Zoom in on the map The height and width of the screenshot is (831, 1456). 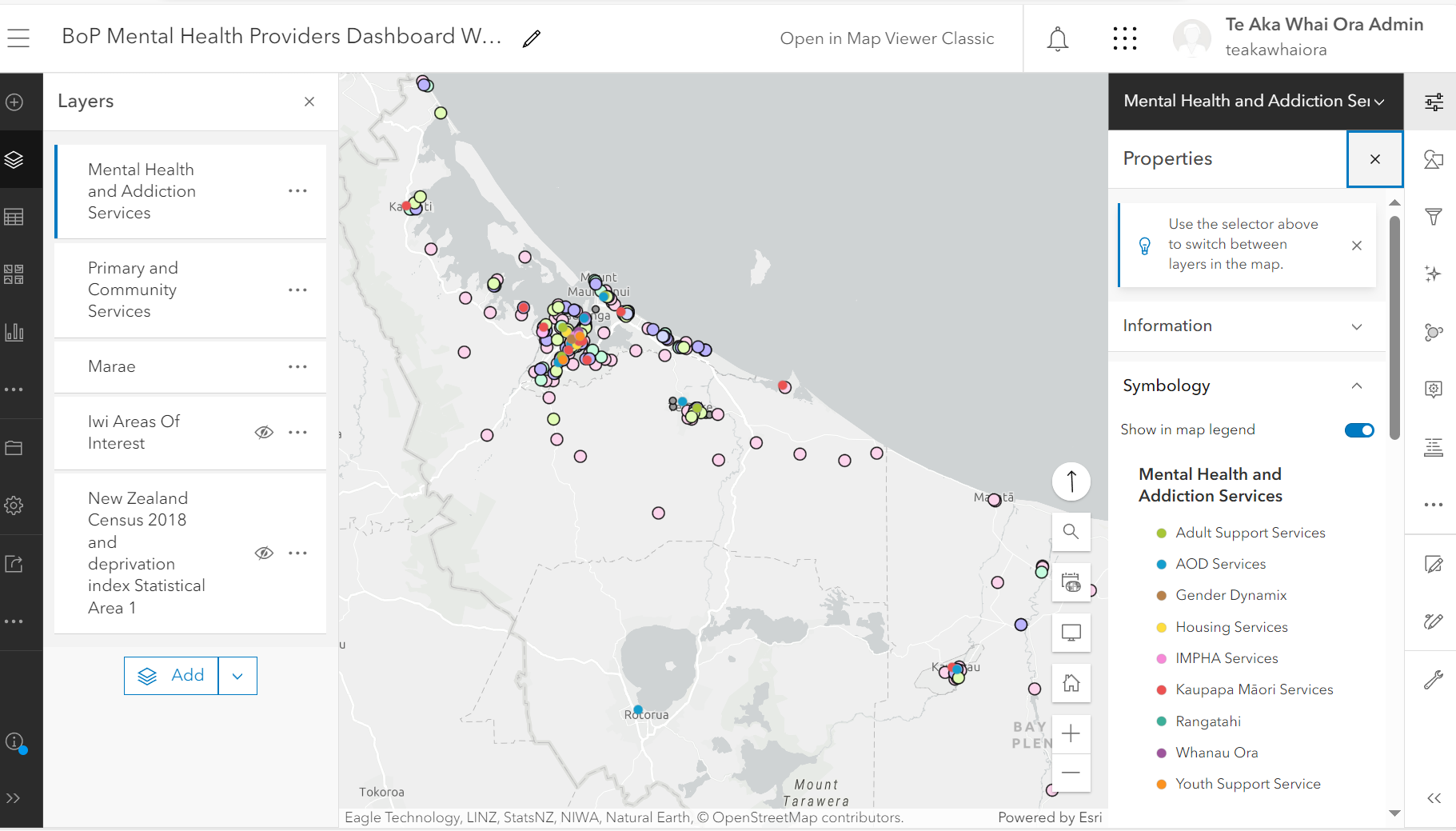point(1071,733)
